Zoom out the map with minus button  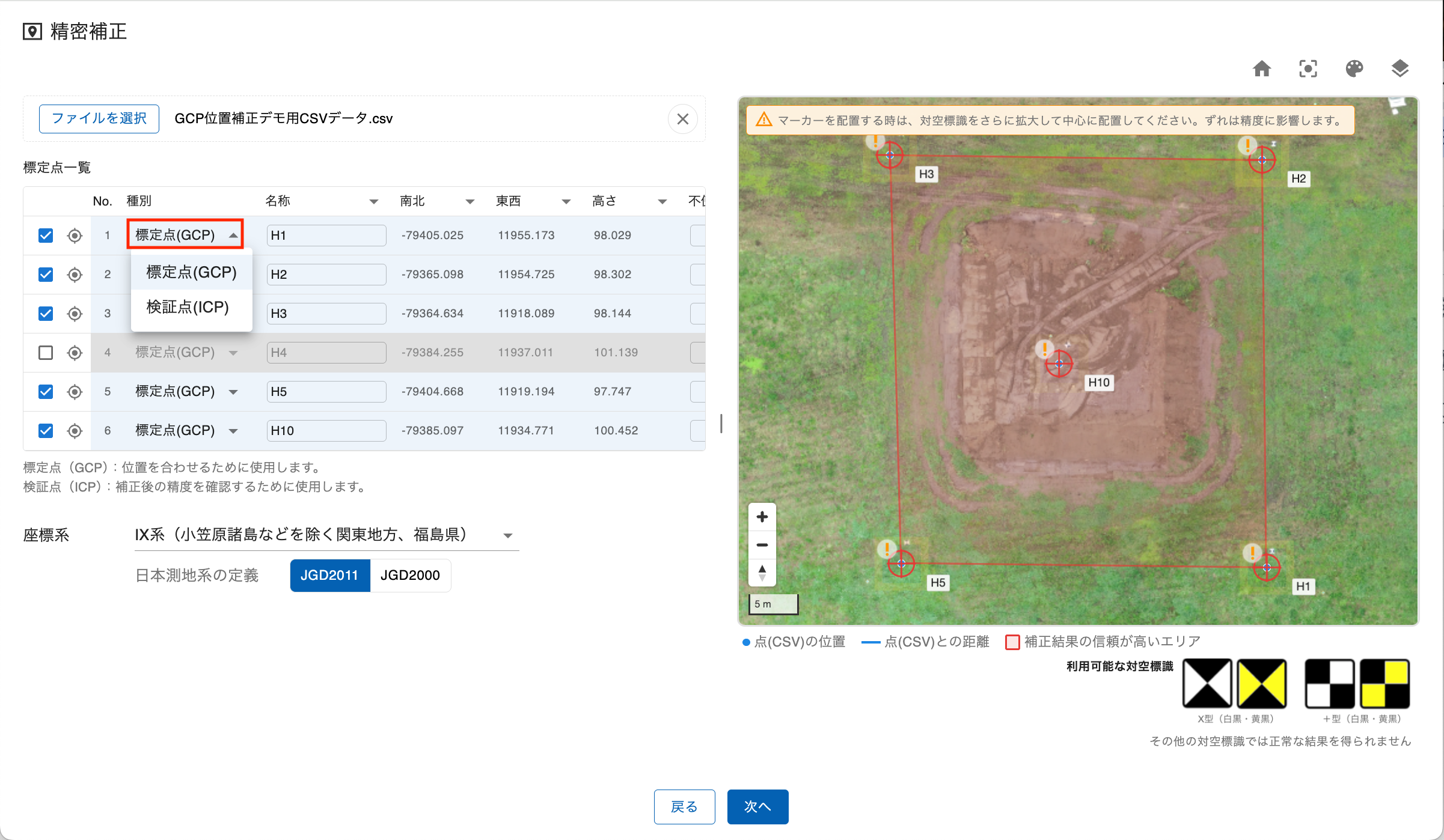[762, 545]
